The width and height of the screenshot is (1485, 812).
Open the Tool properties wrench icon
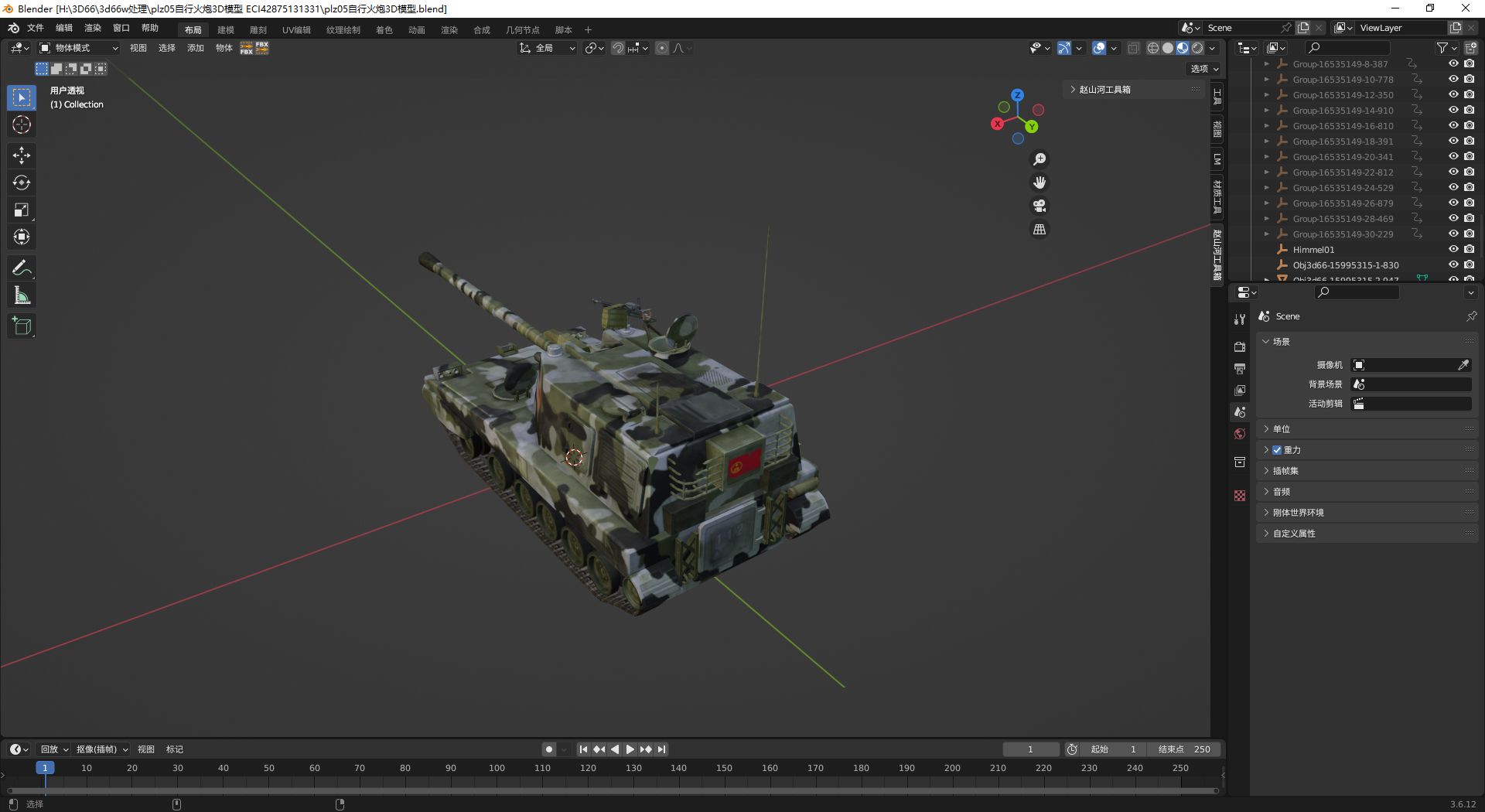[1240, 319]
